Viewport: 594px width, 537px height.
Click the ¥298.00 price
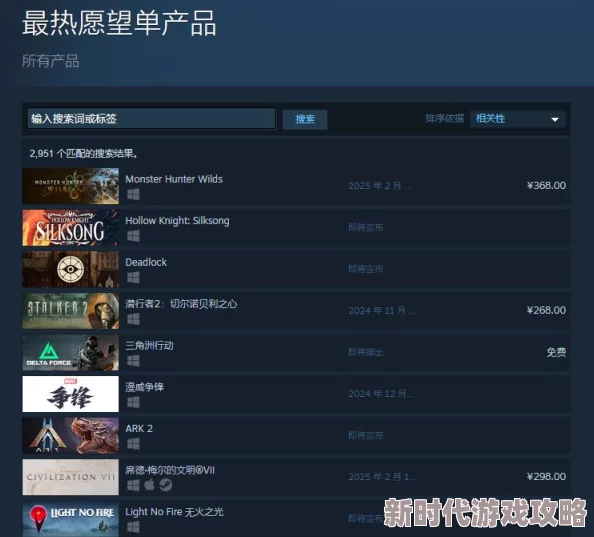(546, 477)
